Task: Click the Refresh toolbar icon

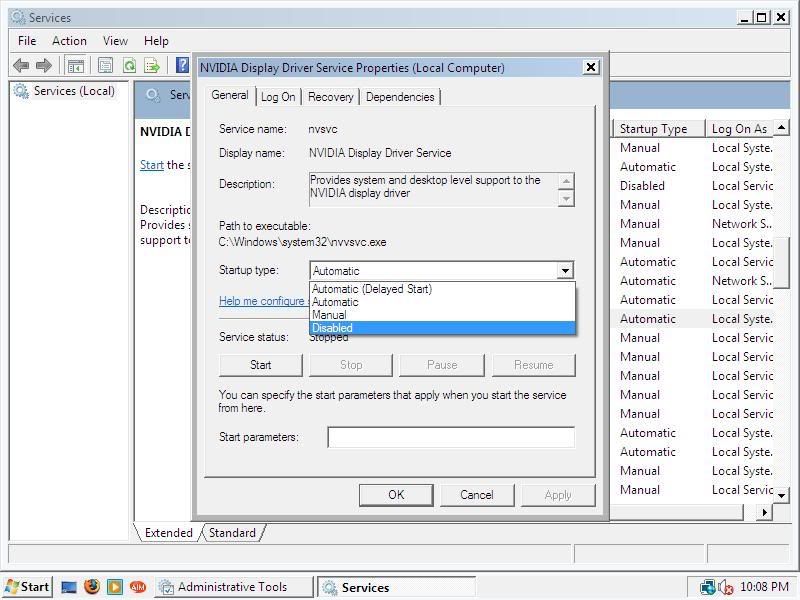Action: click(x=130, y=65)
